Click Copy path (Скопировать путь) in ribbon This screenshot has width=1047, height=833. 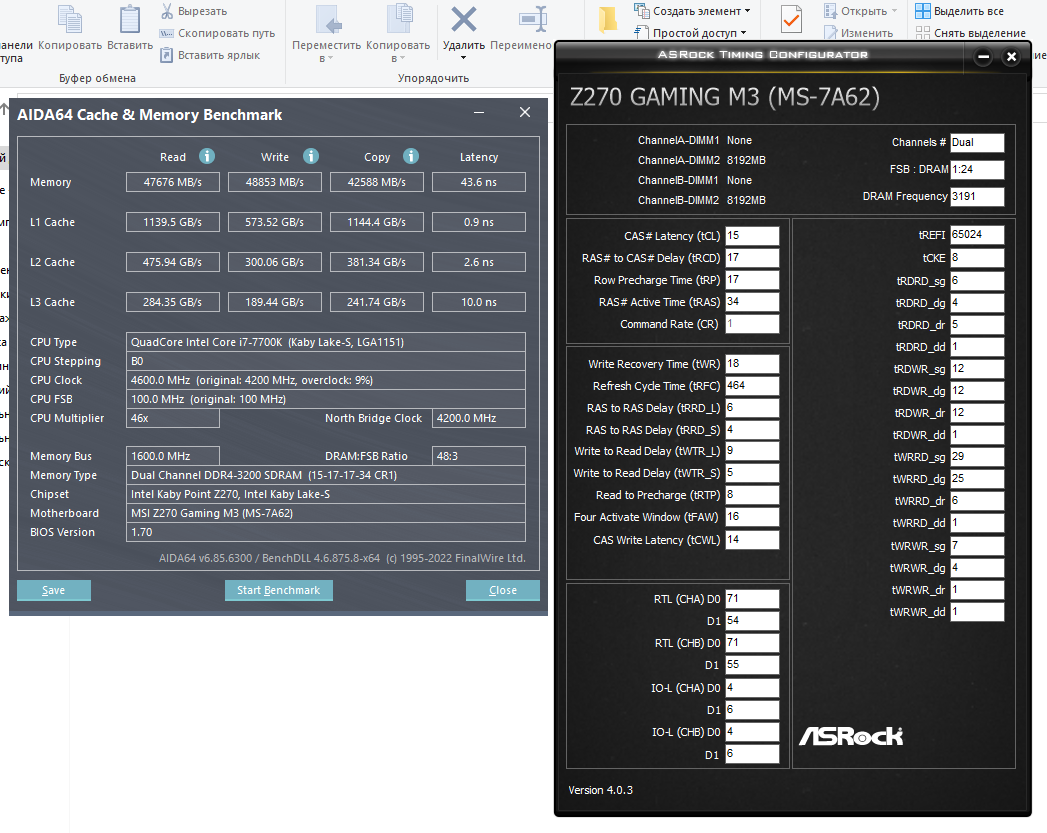pos(217,33)
